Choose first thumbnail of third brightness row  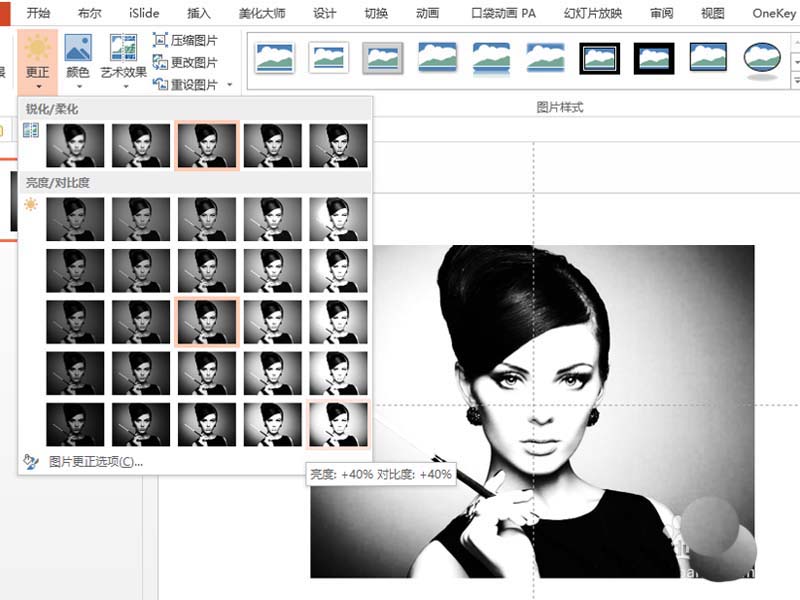(75, 322)
